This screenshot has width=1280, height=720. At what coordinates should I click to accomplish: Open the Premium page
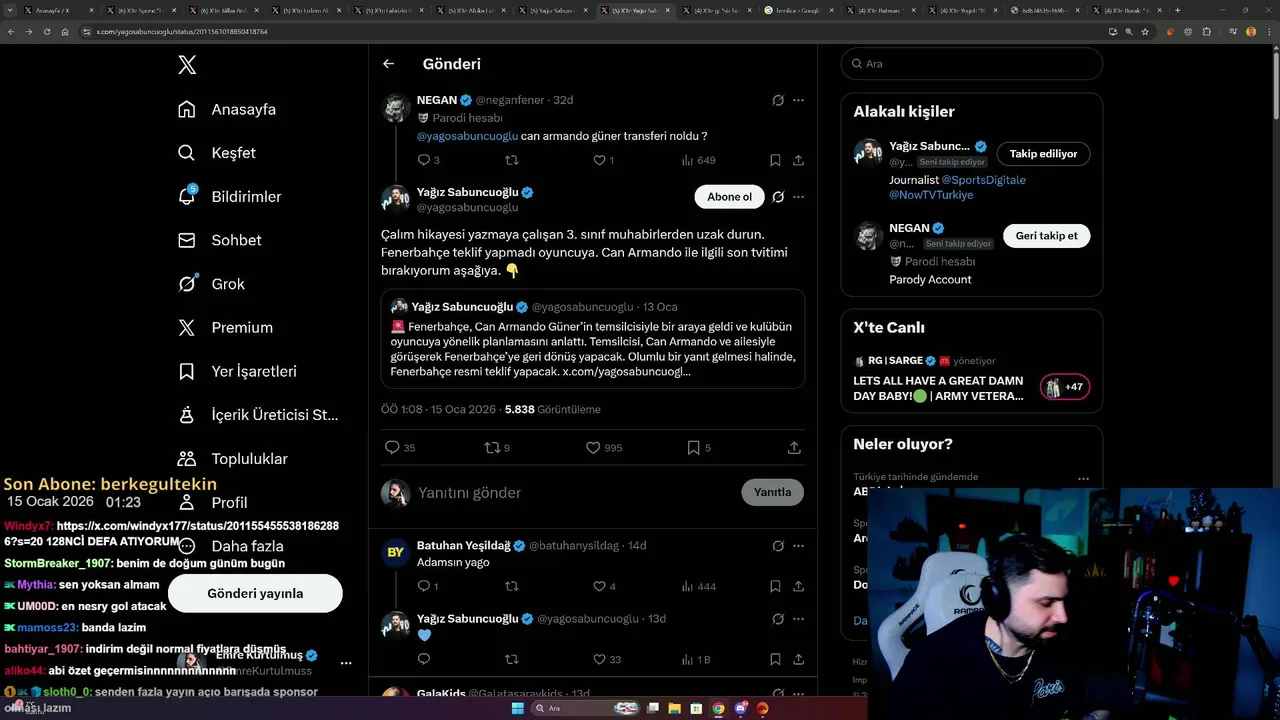click(x=225, y=327)
